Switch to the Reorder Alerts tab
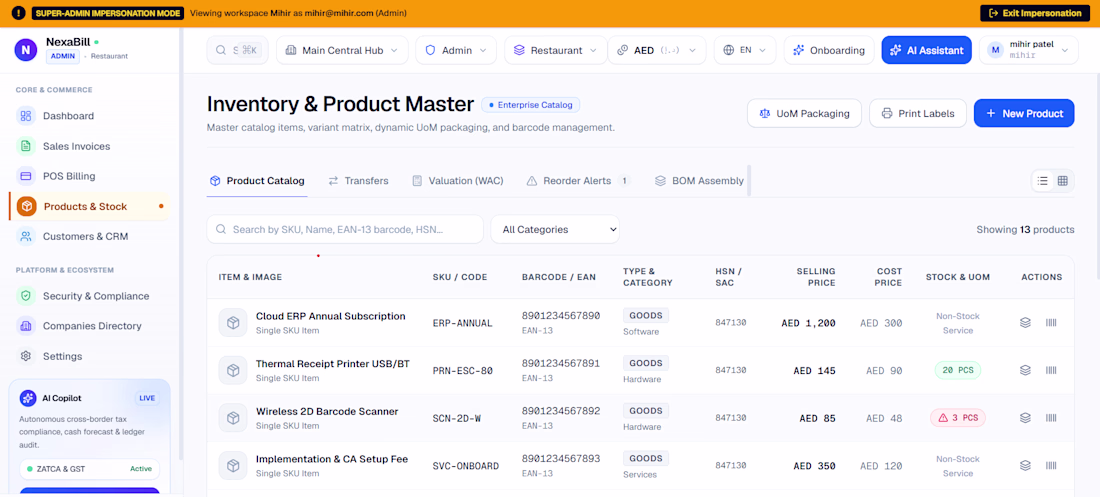The image size is (1100, 497). (x=578, y=181)
